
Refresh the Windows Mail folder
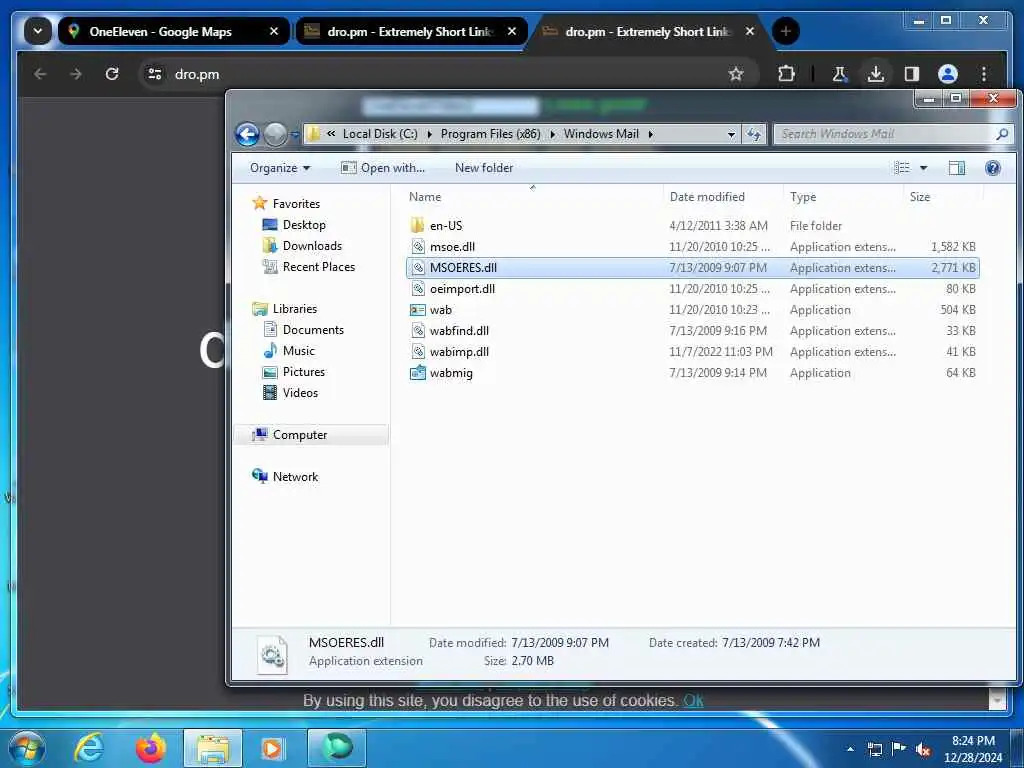(x=754, y=134)
